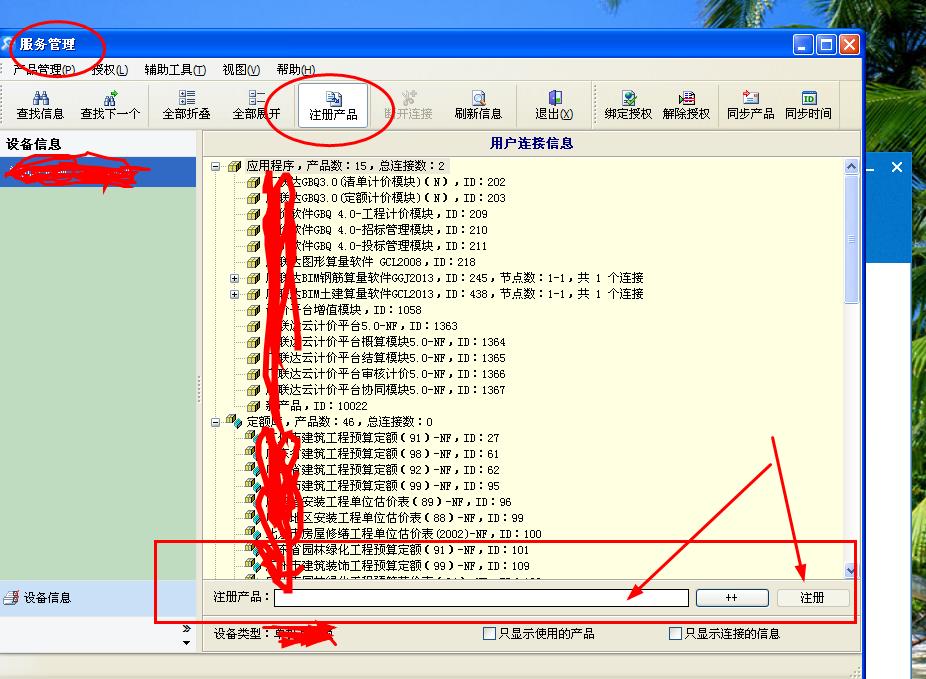Viewport: 926px width, 679px height.
Task: Toggle 只显示连接的信息 checkbox
Action: pyautogui.click(x=675, y=634)
